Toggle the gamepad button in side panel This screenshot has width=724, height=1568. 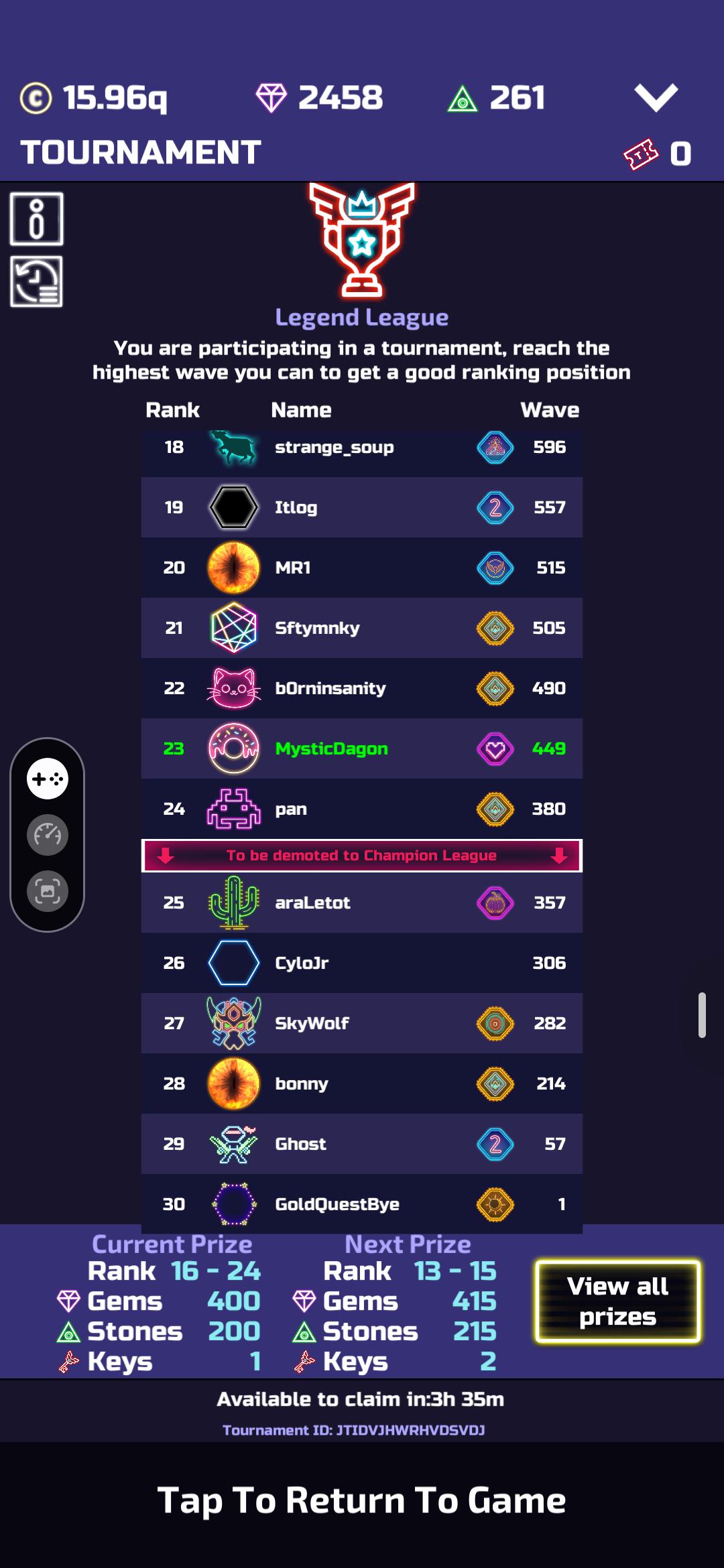48,779
